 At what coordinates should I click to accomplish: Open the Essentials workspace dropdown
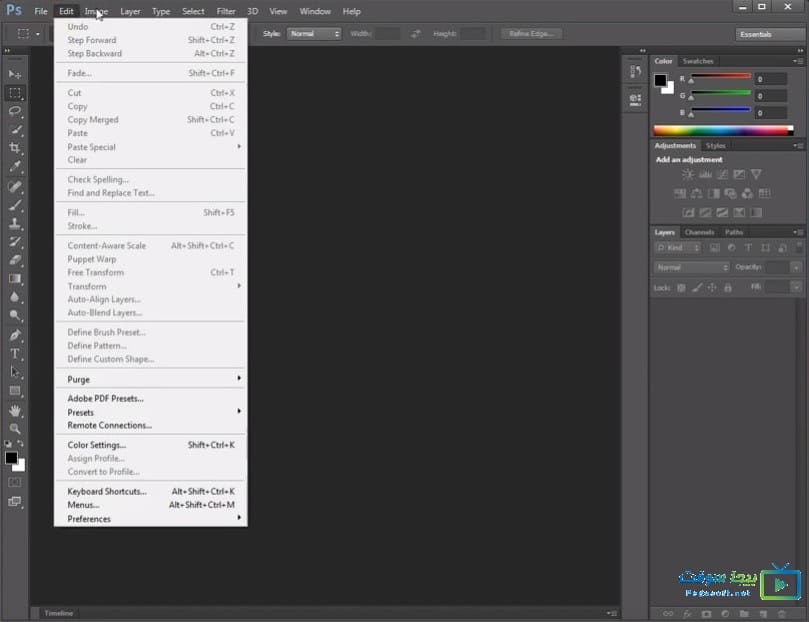click(769, 34)
